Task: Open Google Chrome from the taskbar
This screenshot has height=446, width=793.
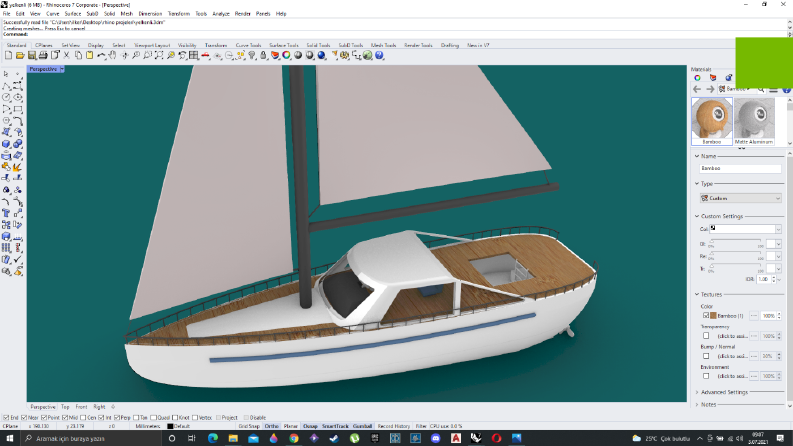Action: [294, 438]
